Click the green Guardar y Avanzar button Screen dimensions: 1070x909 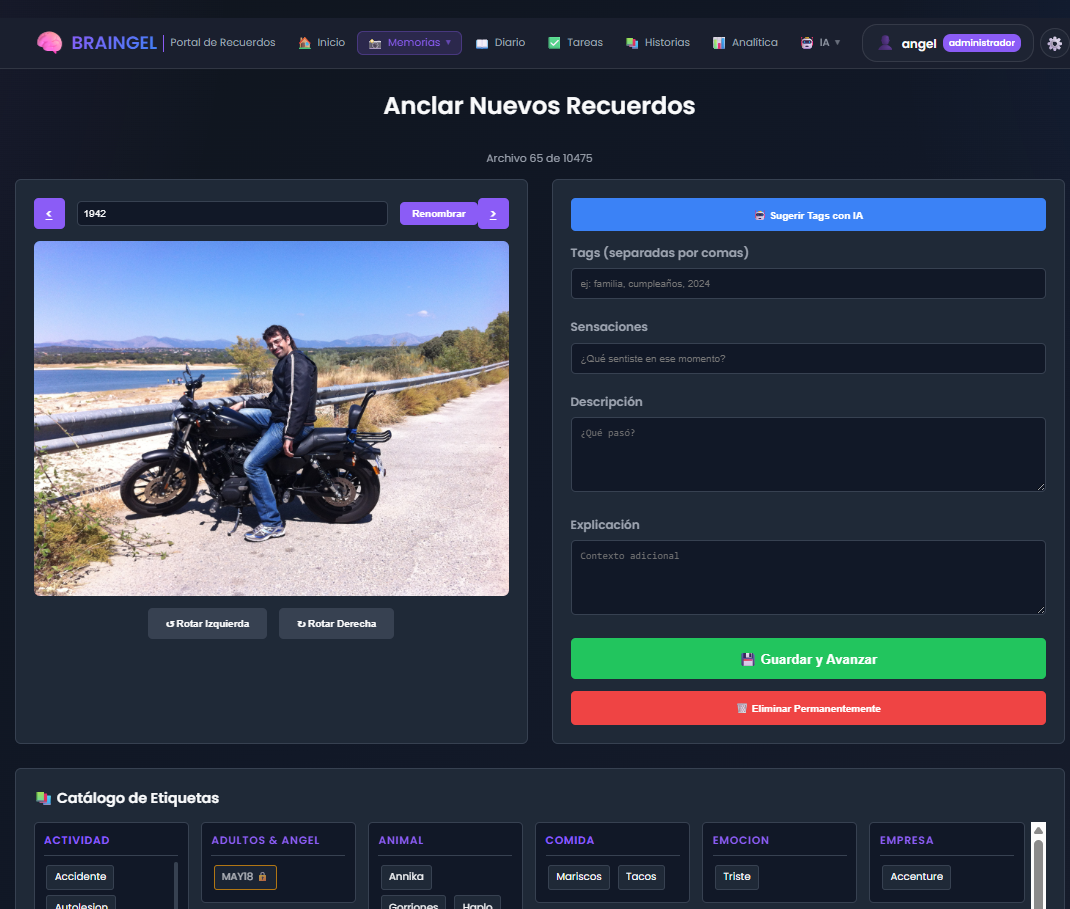tap(808, 658)
